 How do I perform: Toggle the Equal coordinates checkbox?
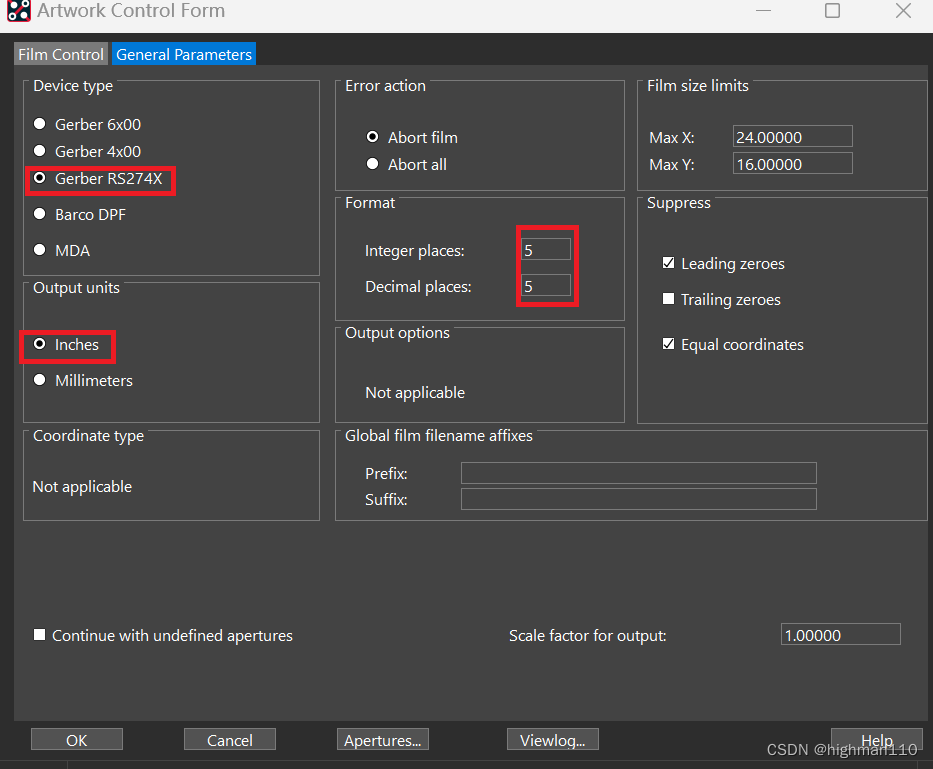coord(669,344)
